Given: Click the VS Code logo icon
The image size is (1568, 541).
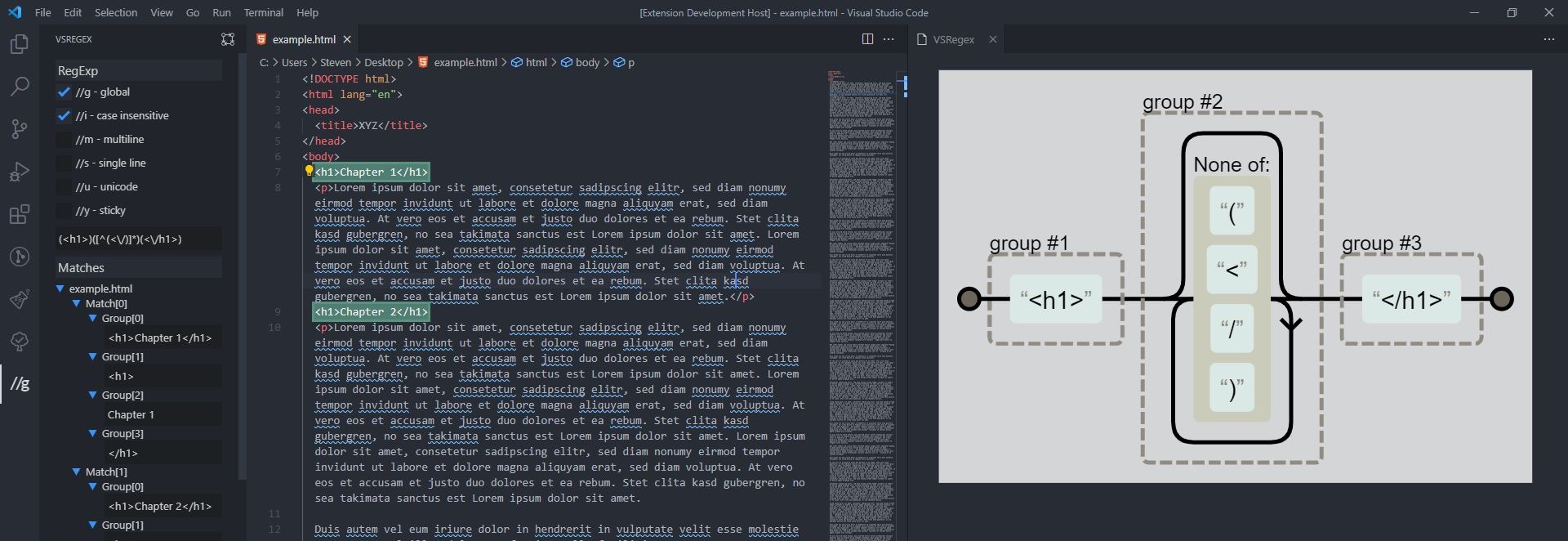Looking at the screenshot, I should pyautogui.click(x=14, y=12).
